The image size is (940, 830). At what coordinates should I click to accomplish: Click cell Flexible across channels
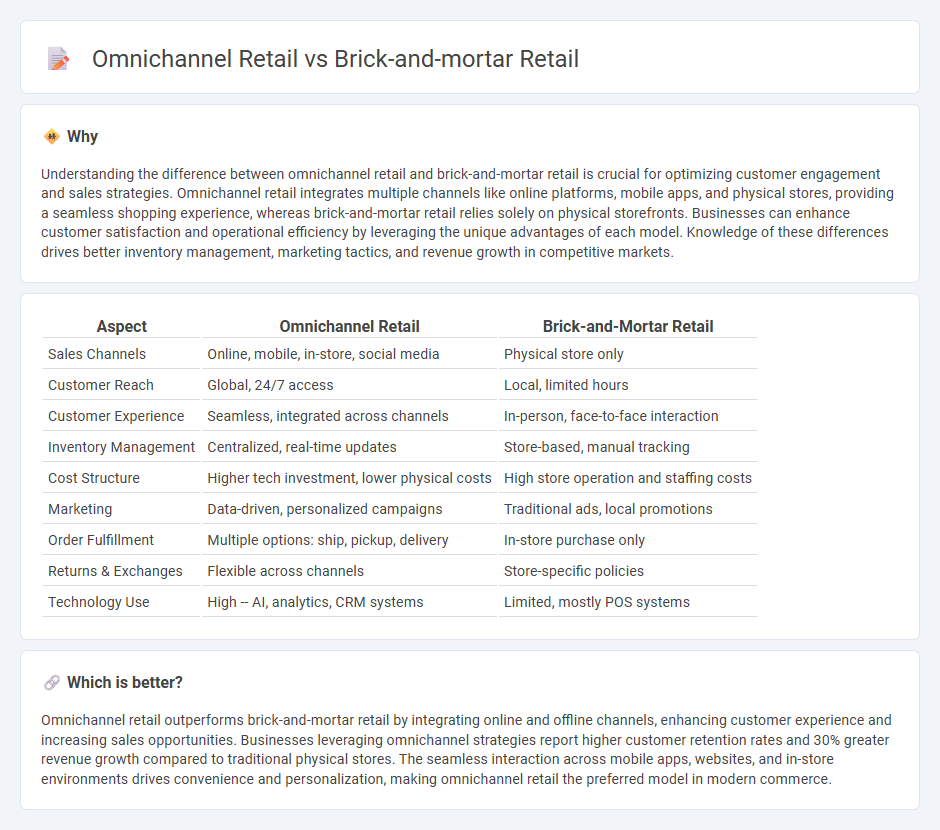285,572
